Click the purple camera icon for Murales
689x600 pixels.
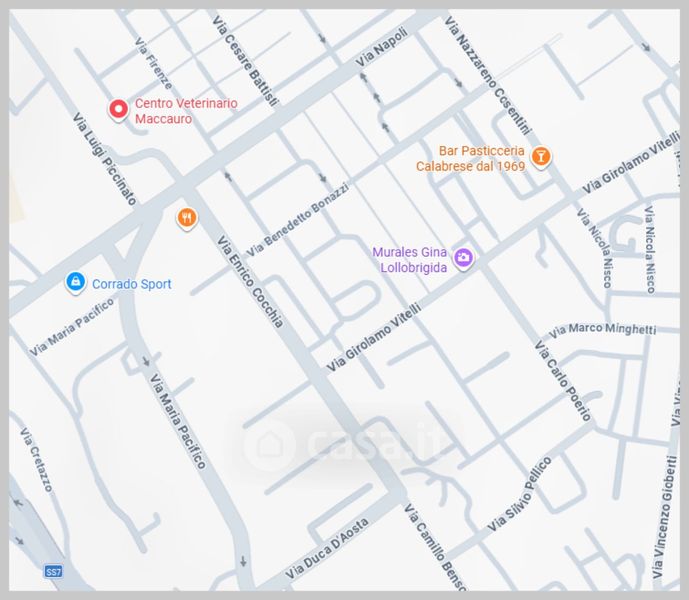pos(463,258)
